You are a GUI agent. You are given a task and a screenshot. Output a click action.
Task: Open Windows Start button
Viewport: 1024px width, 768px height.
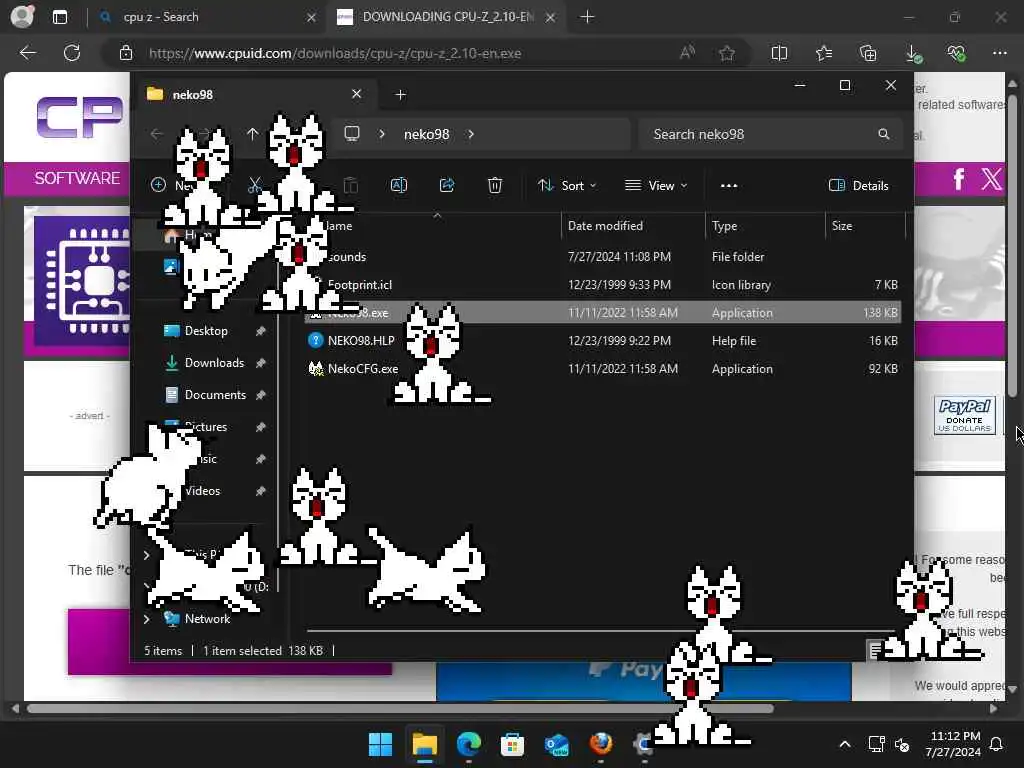[380, 744]
